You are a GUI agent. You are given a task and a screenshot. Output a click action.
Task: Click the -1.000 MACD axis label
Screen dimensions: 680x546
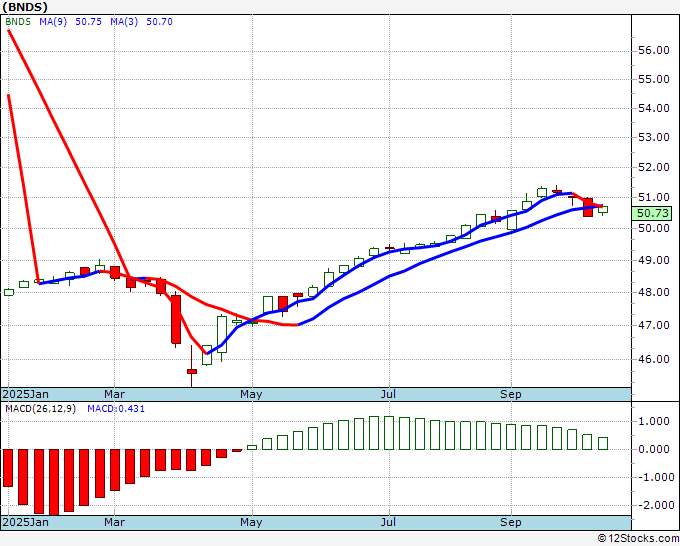[x=654, y=477]
